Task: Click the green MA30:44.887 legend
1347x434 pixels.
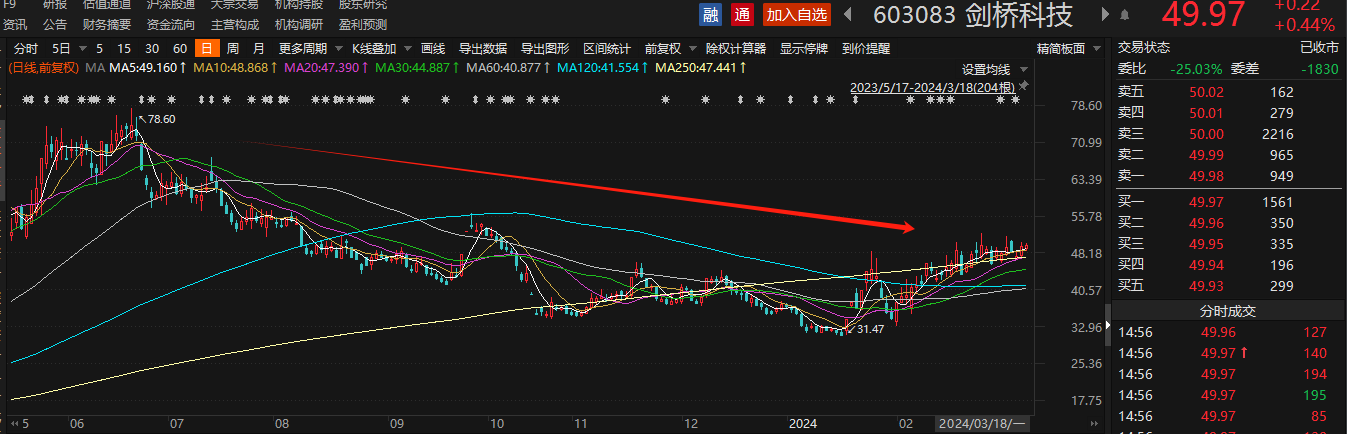Action: click(x=418, y=67)
